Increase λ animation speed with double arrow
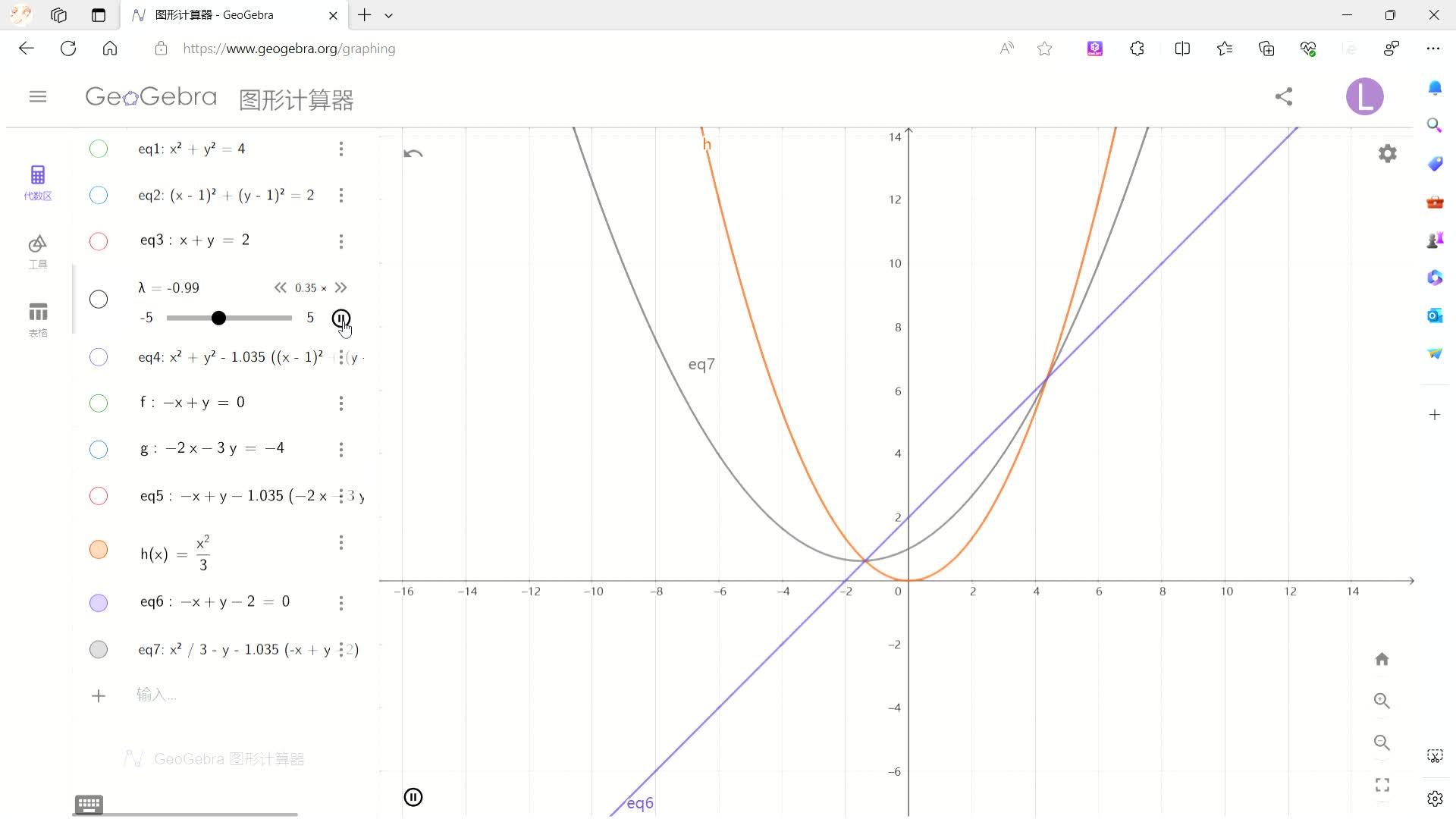 tap(341, 287)
